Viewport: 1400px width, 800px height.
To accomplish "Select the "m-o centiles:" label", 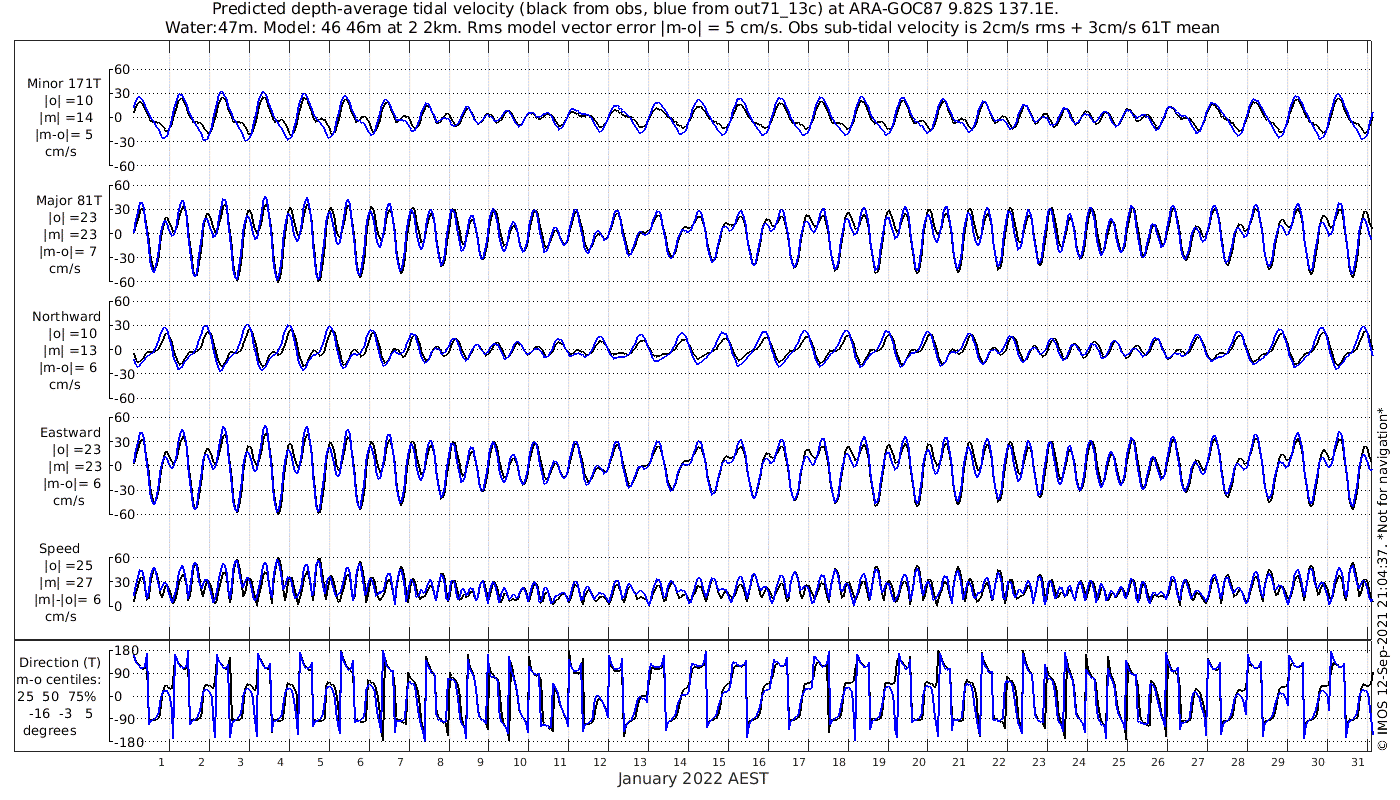I will pos(60,679).
